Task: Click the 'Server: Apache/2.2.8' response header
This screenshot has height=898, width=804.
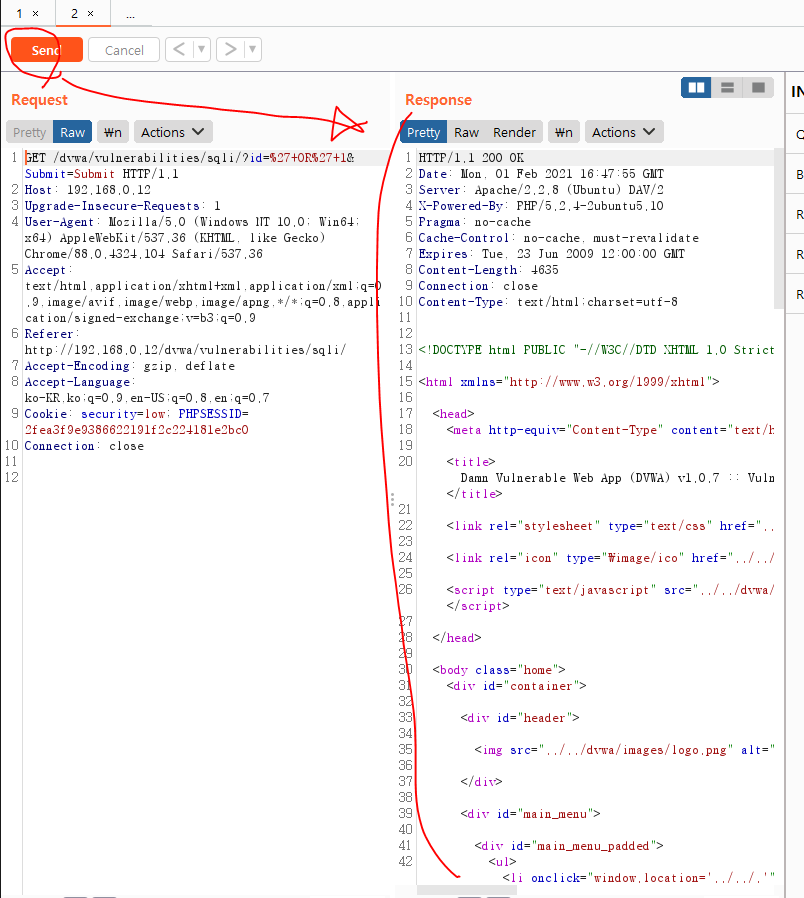Action: (x=541, y=190)
